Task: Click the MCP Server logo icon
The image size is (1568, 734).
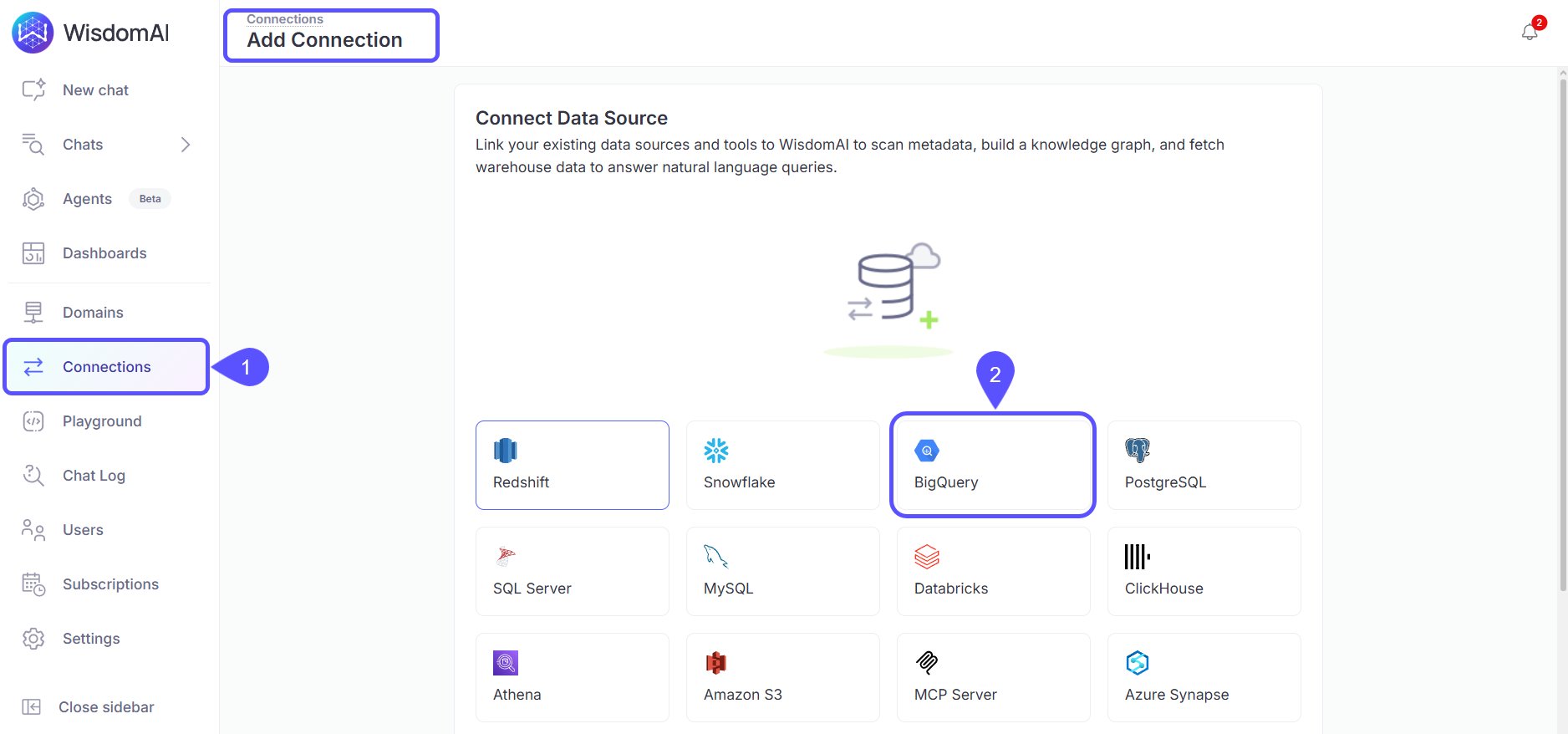Action: tap(927, 663)
